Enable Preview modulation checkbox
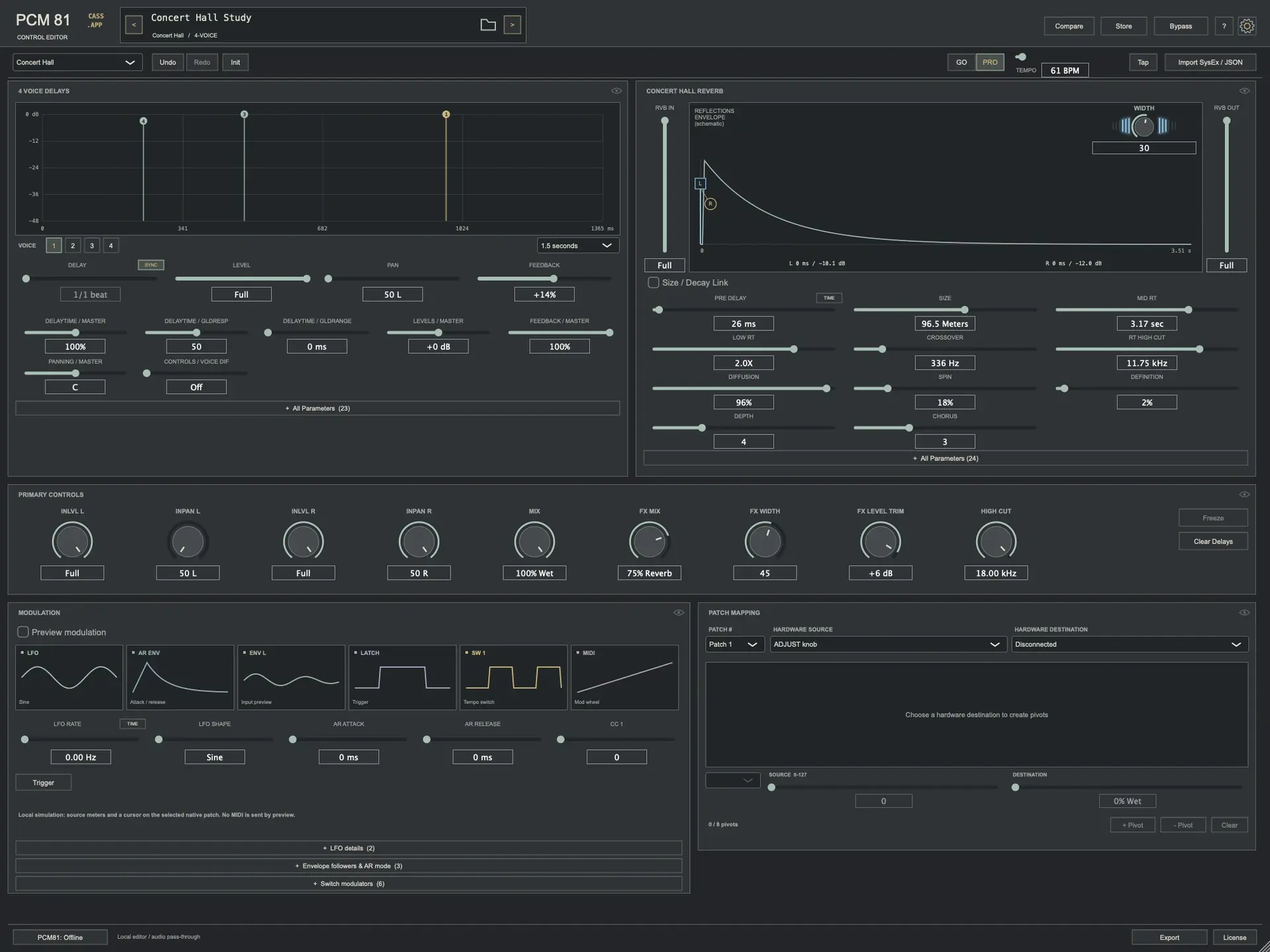The image size is (1270, 952). click(23, 632)
